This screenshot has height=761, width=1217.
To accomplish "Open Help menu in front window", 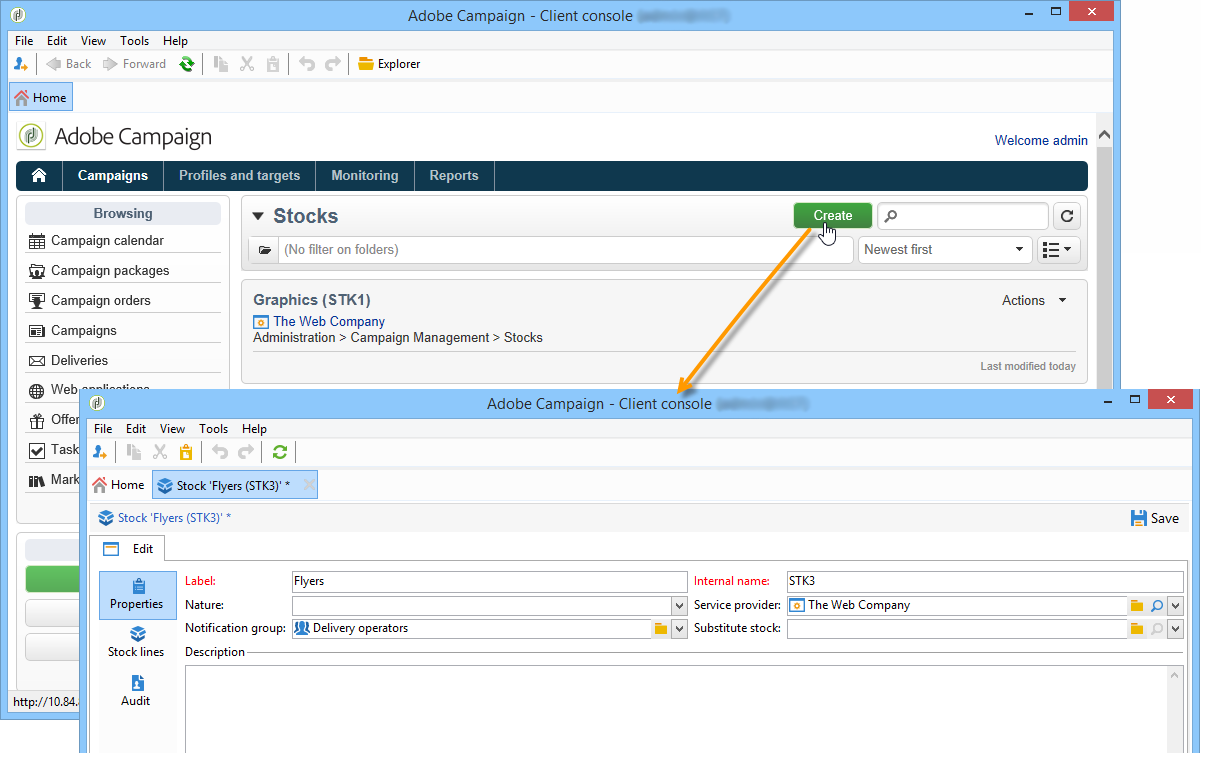I will click(x=254, y=429).
